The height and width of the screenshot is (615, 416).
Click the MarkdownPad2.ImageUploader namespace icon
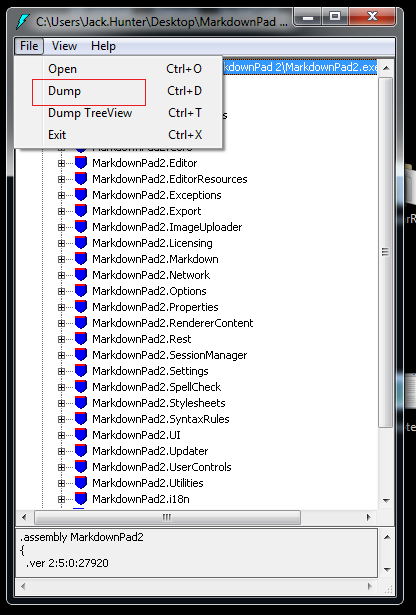coord(81,227)
